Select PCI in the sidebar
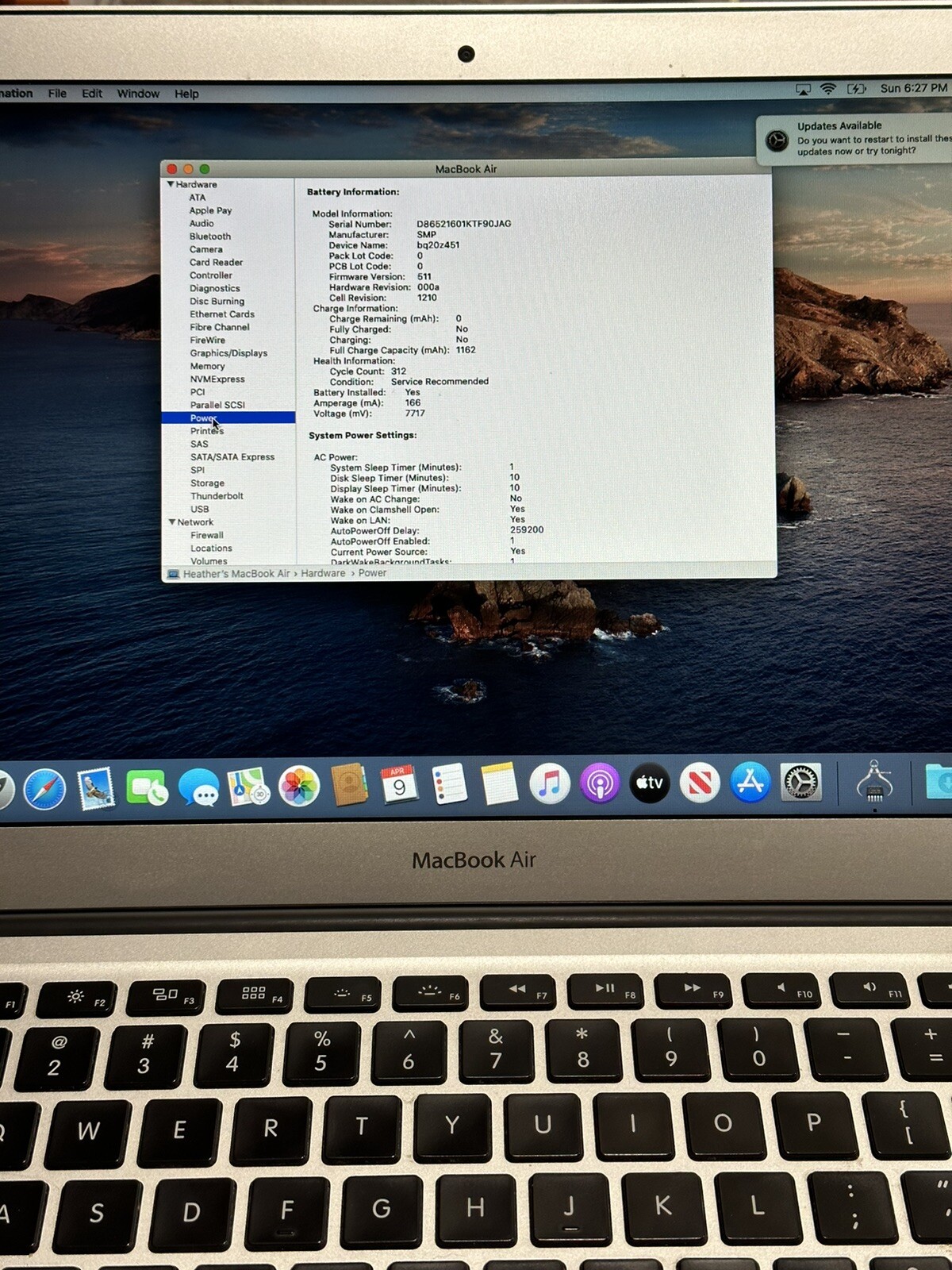The image size is (952, 1270). click(197, 392)
